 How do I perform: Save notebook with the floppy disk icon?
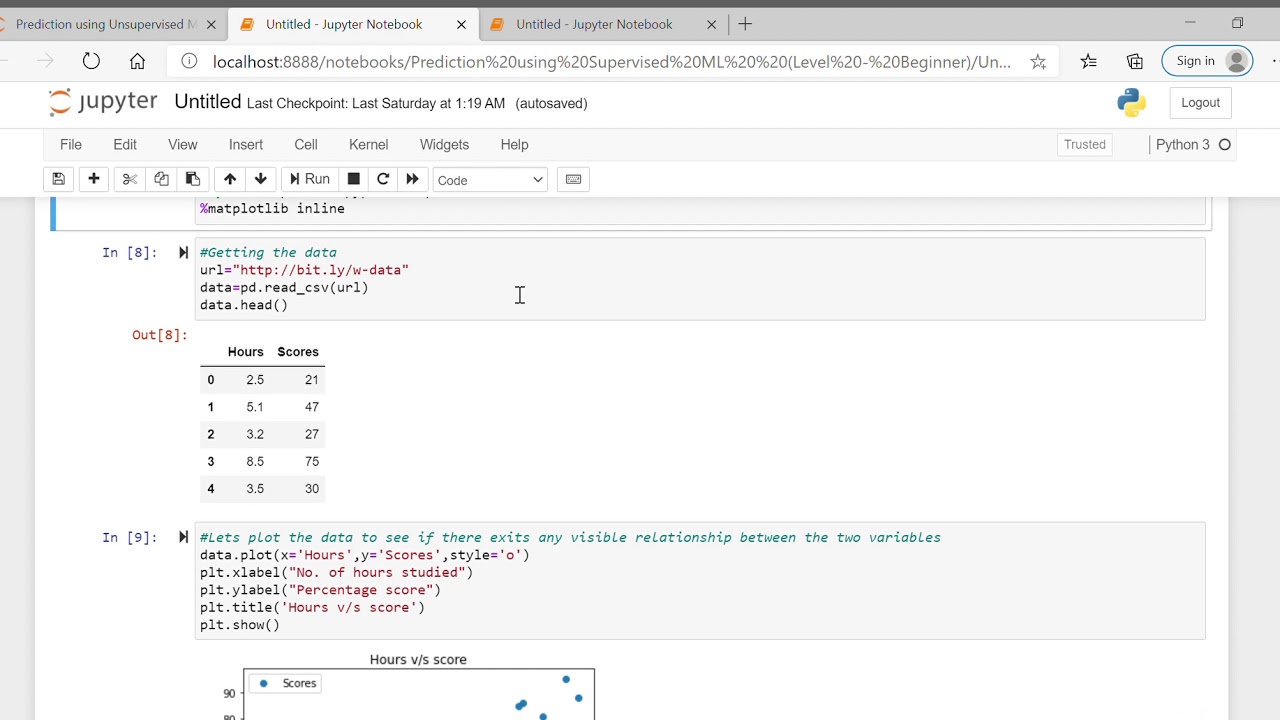coord(59,179)
